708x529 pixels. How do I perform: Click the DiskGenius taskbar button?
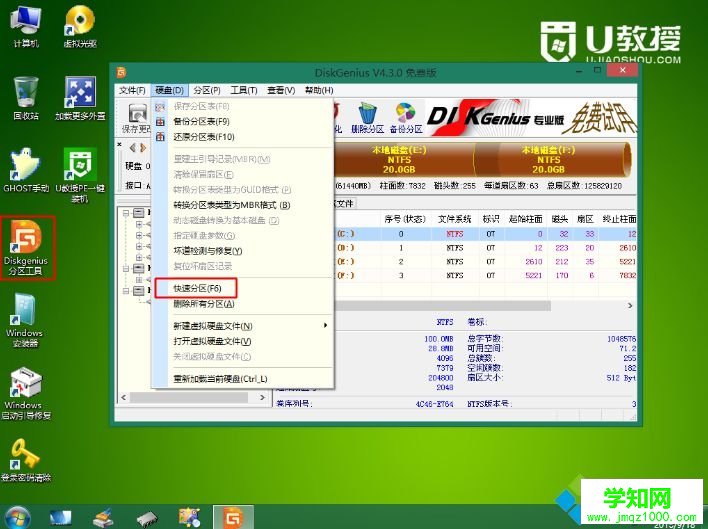[x=233, y=517]
